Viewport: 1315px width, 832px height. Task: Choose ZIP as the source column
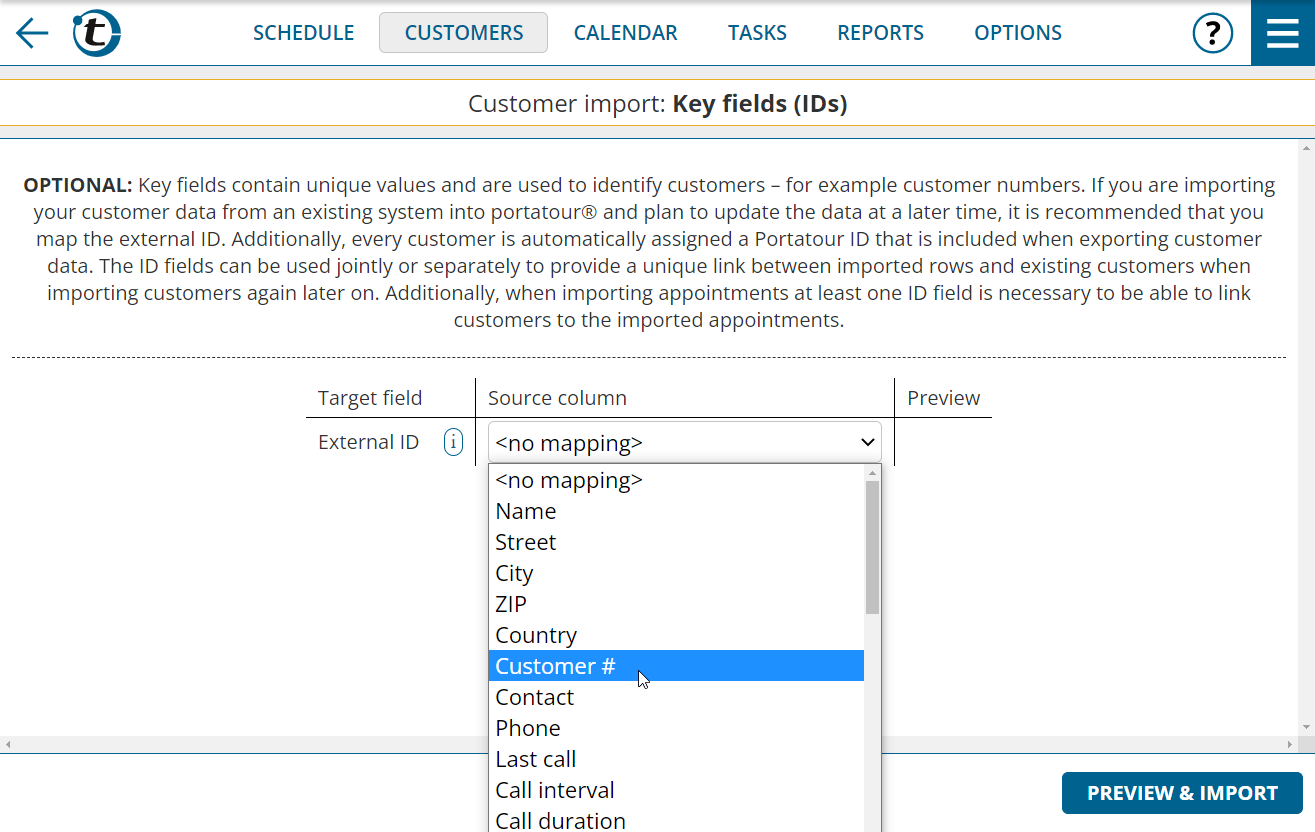click(x=511, y=604)
